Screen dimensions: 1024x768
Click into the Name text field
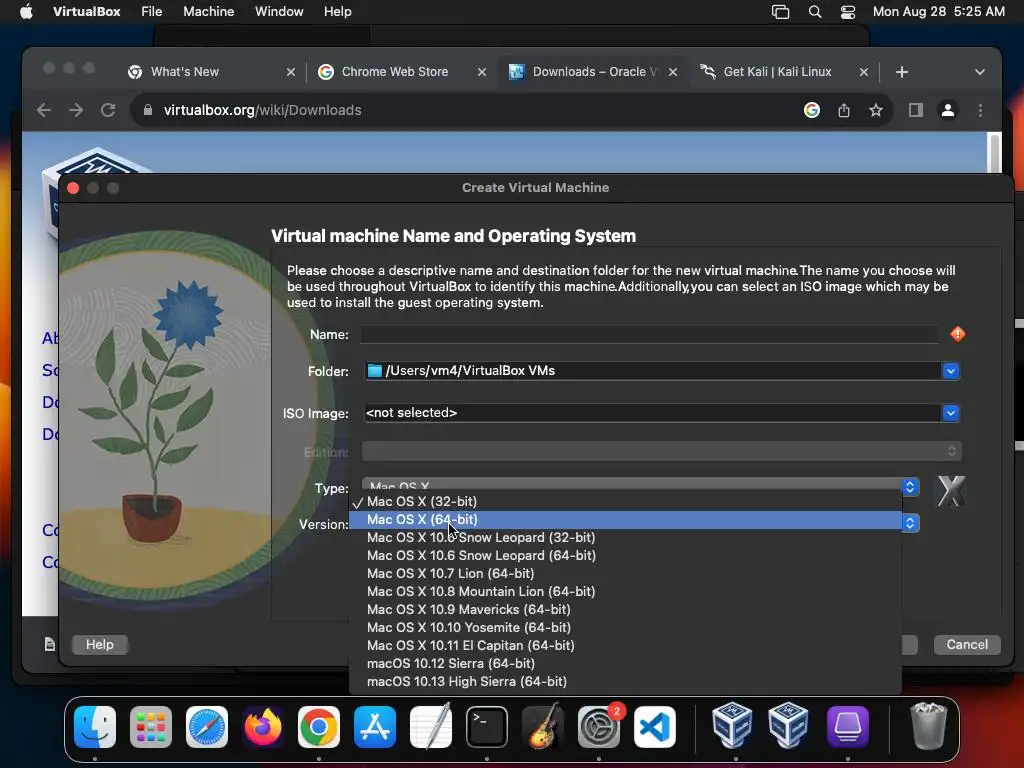coord(650,334)
